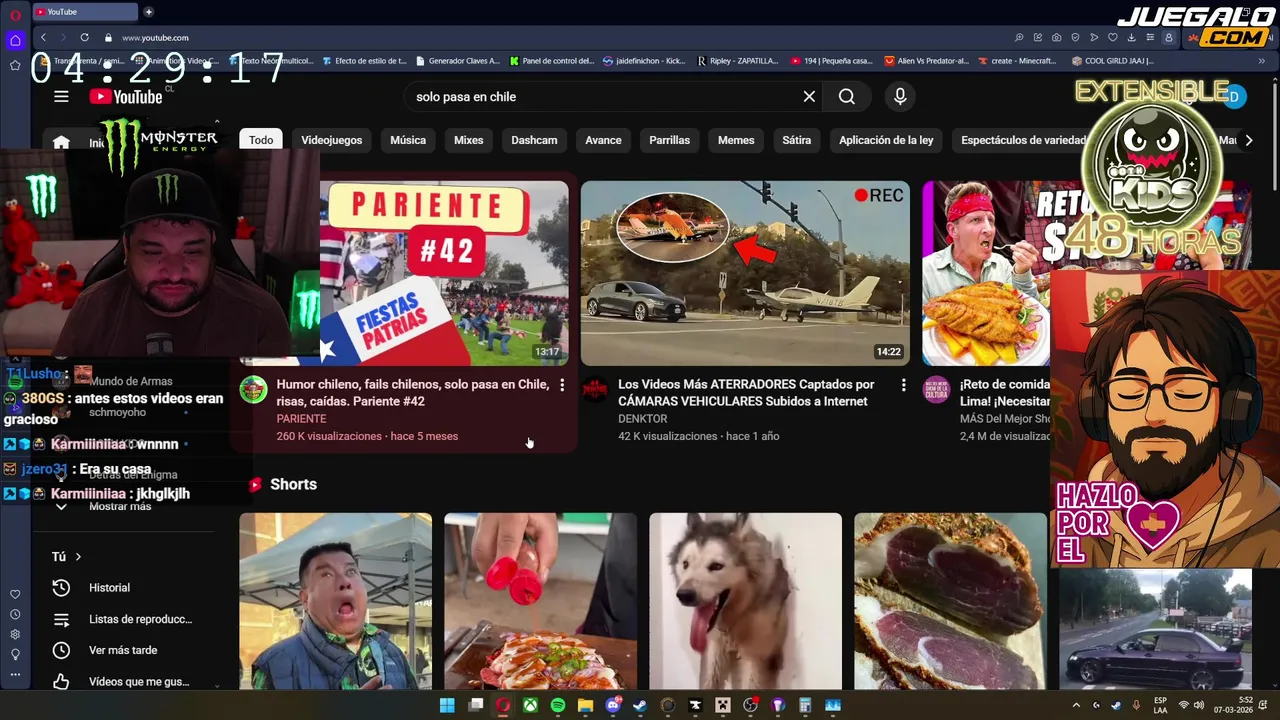Viewport: 1280px width, 720px height.
Task: Click the DENKTOR channel avatar
Action: [595, 389]
